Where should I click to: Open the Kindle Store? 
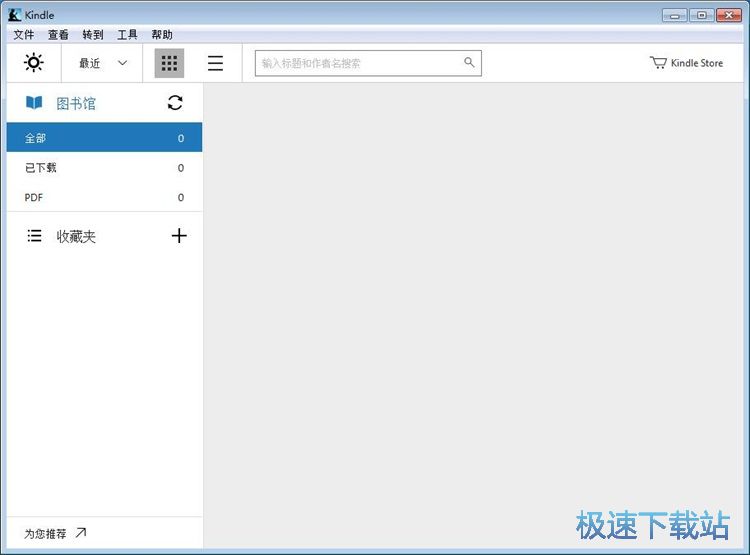pos(686,63)
